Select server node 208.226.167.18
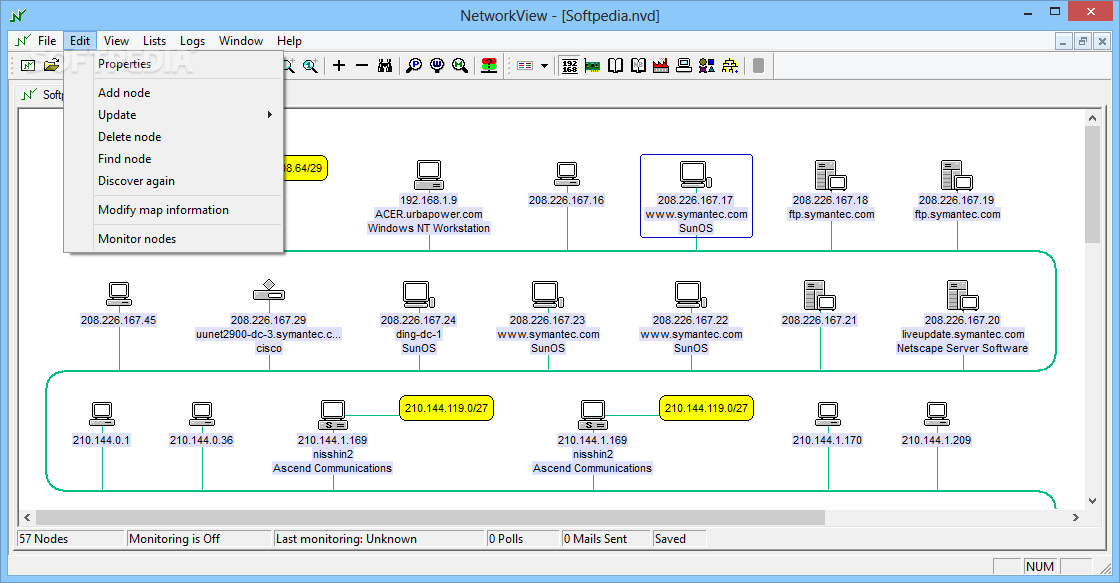The height and width of the screenshot is (583, 1120). coord(831,175)
